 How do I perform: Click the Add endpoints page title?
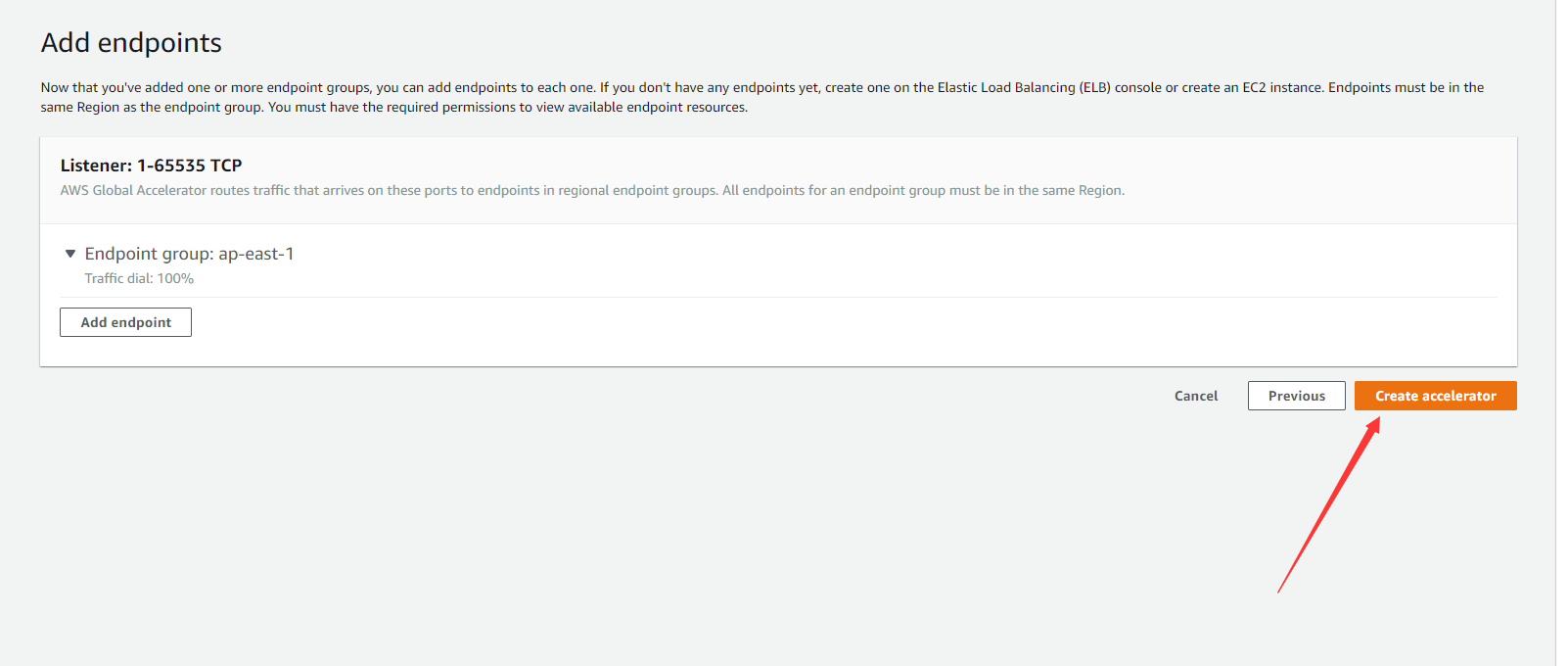point(131,43)
